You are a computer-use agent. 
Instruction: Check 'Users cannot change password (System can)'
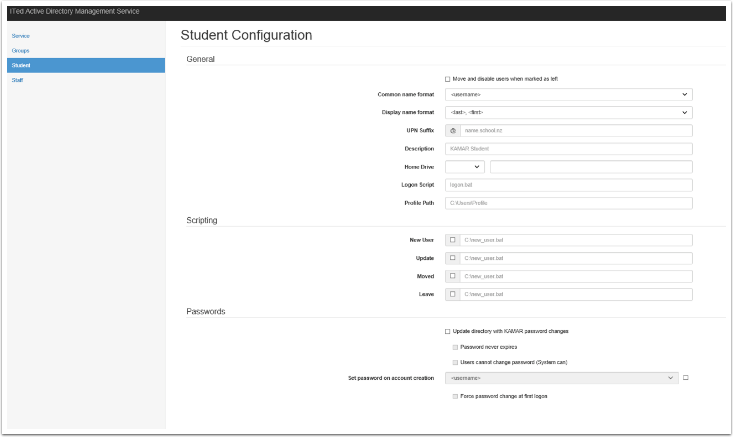click(455, 362)
